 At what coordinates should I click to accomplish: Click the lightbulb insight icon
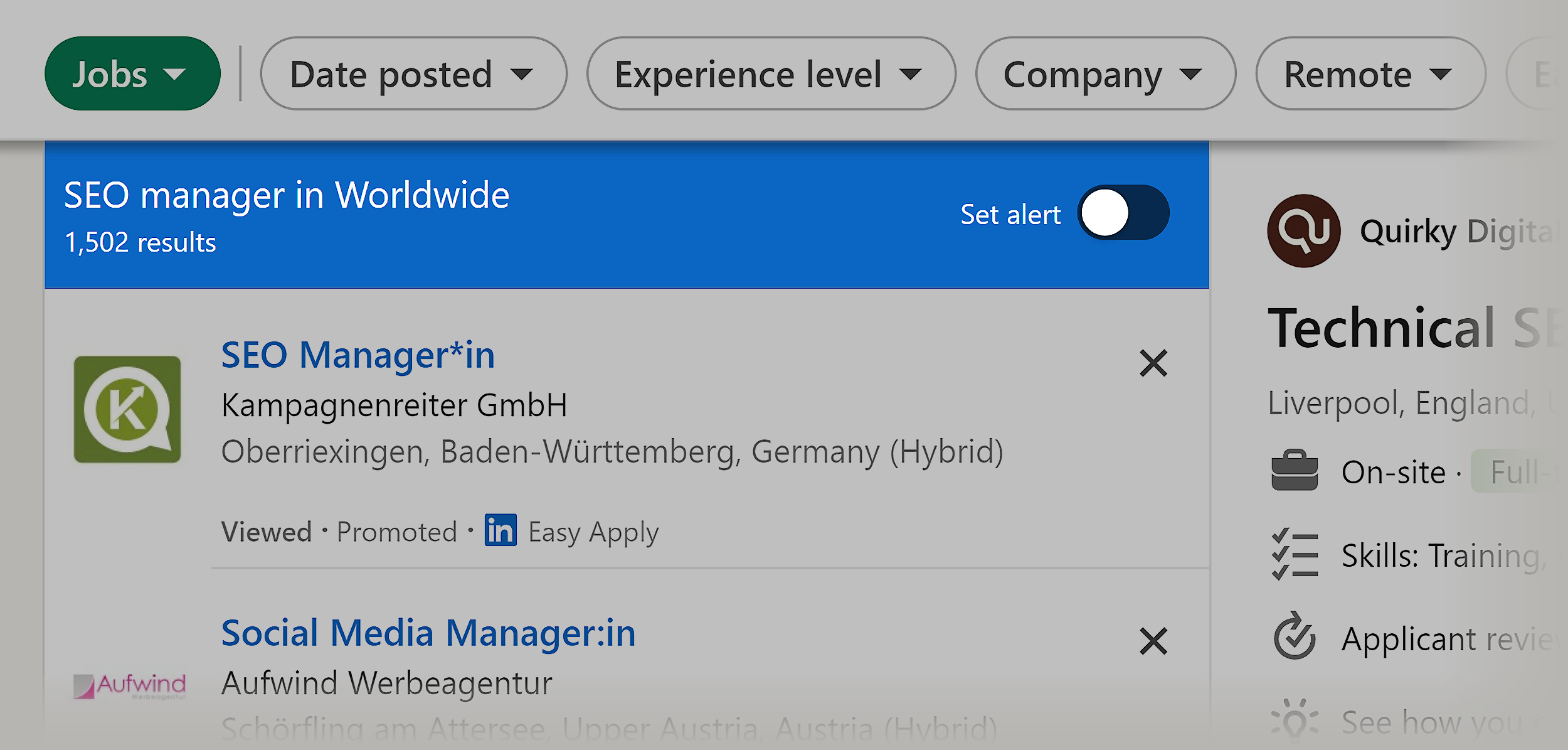click(1296, 721)
